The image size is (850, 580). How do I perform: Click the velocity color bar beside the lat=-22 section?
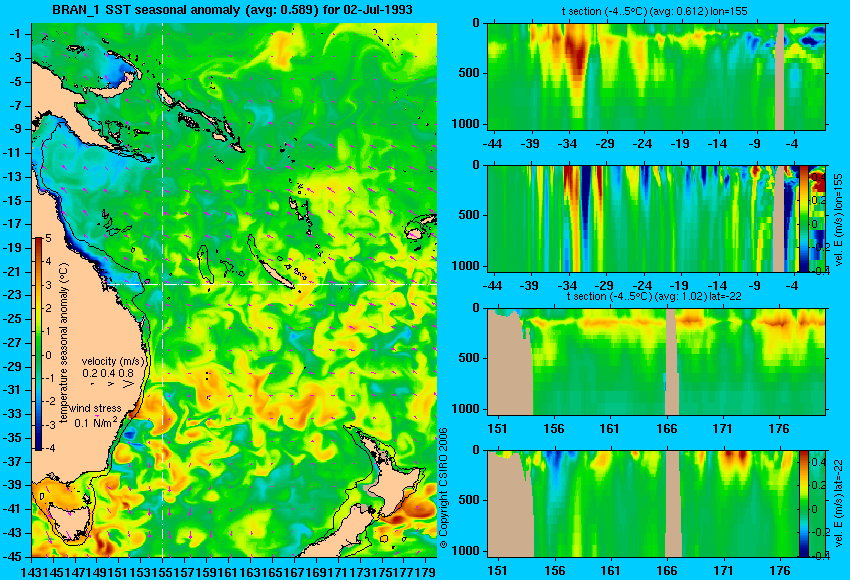803,504
